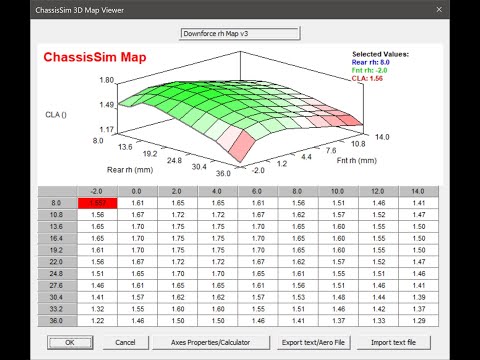Select the 33.2 row header
480x360 pixels.
57,309
